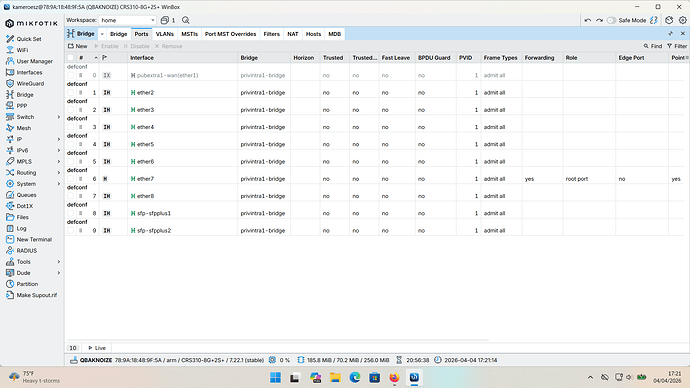Open Microsoft Edge from taskbar
The height and width of the screenshot is (388, 690).
[x=355, y=377]
